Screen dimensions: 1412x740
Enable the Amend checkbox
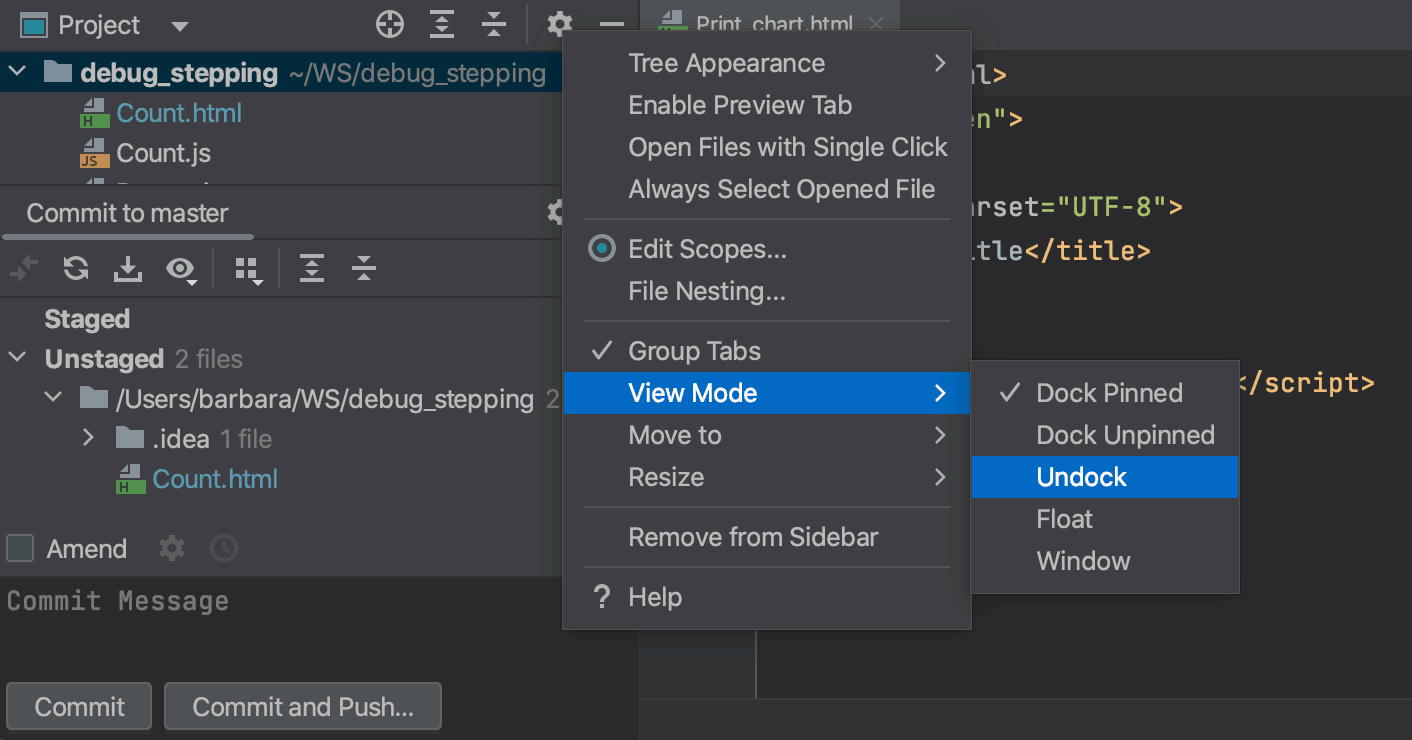tap(20, 548)
